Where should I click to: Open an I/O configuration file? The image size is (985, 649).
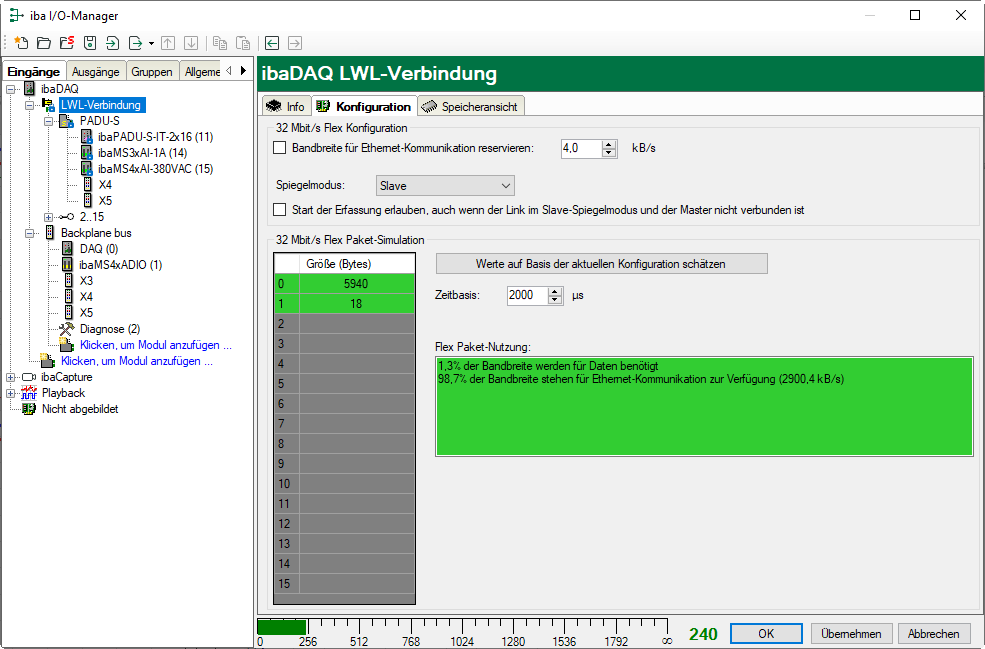[44, 43]
